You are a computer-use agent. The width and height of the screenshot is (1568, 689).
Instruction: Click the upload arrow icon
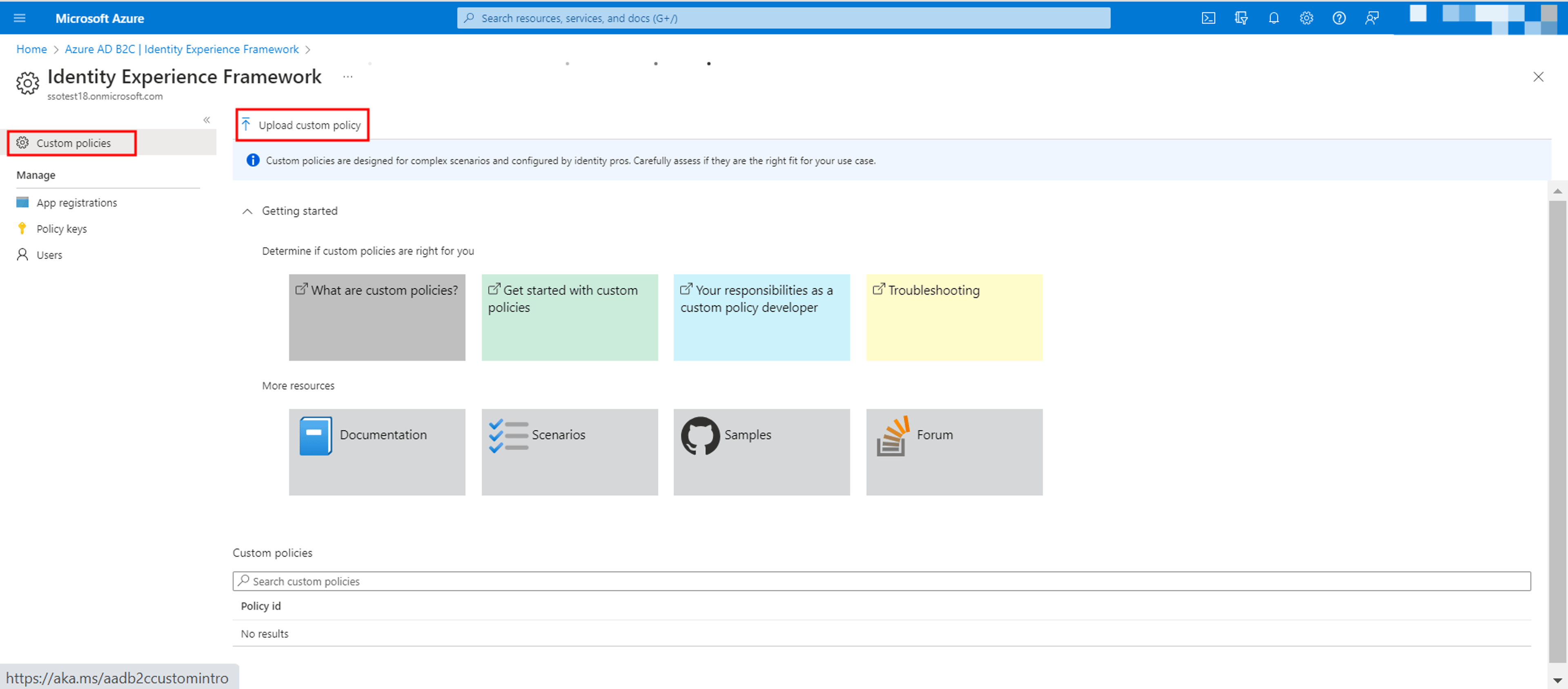246,125
